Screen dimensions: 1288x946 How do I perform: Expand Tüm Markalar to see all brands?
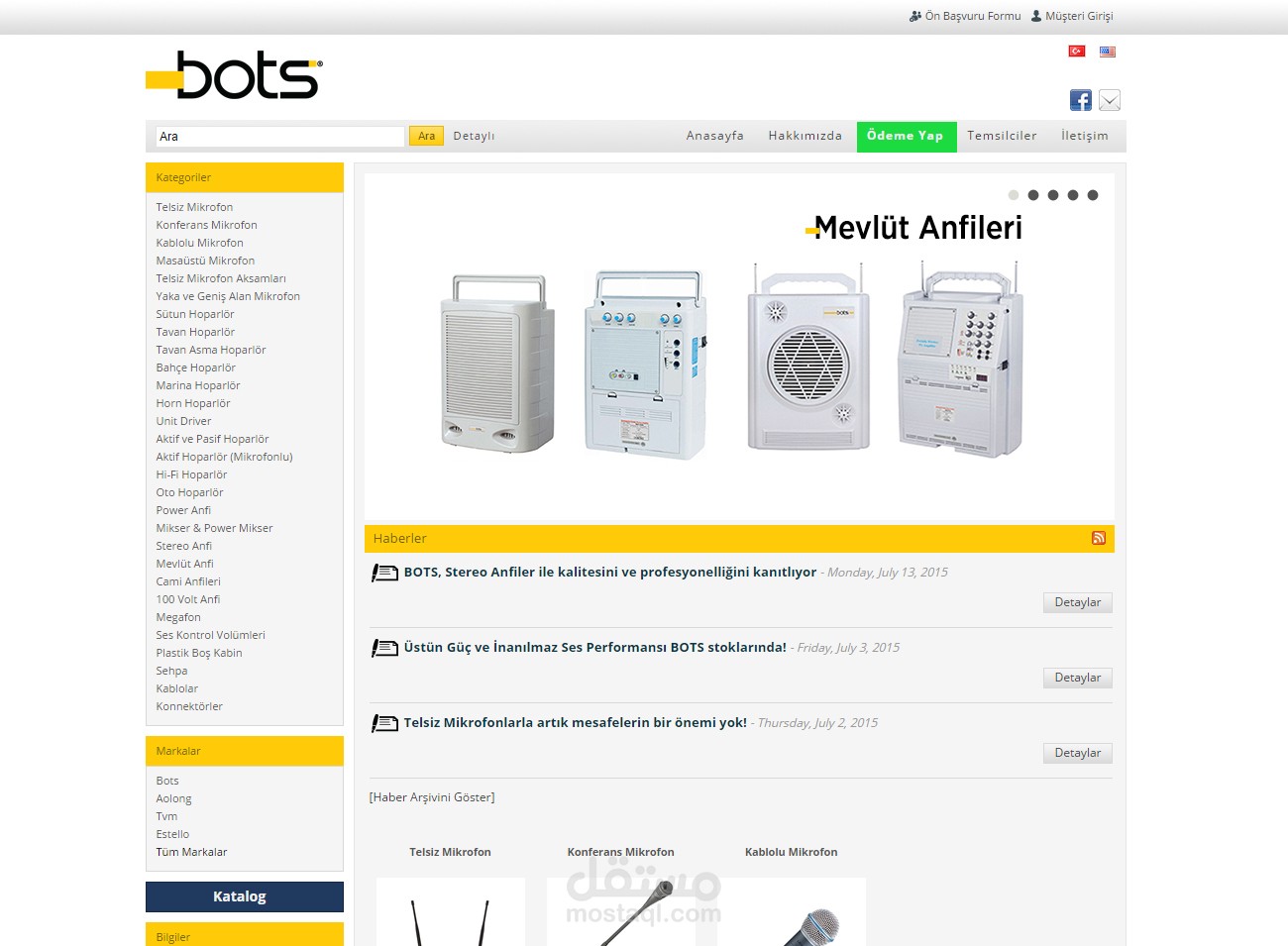[x=191, y=851]
